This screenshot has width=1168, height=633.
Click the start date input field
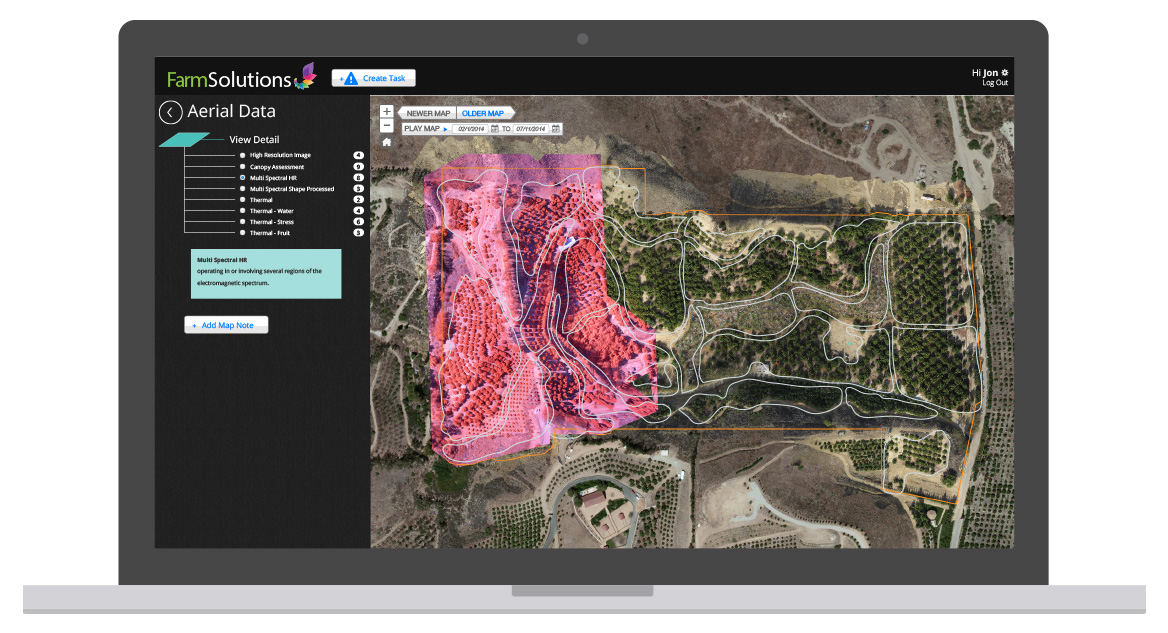coord(471,129)
